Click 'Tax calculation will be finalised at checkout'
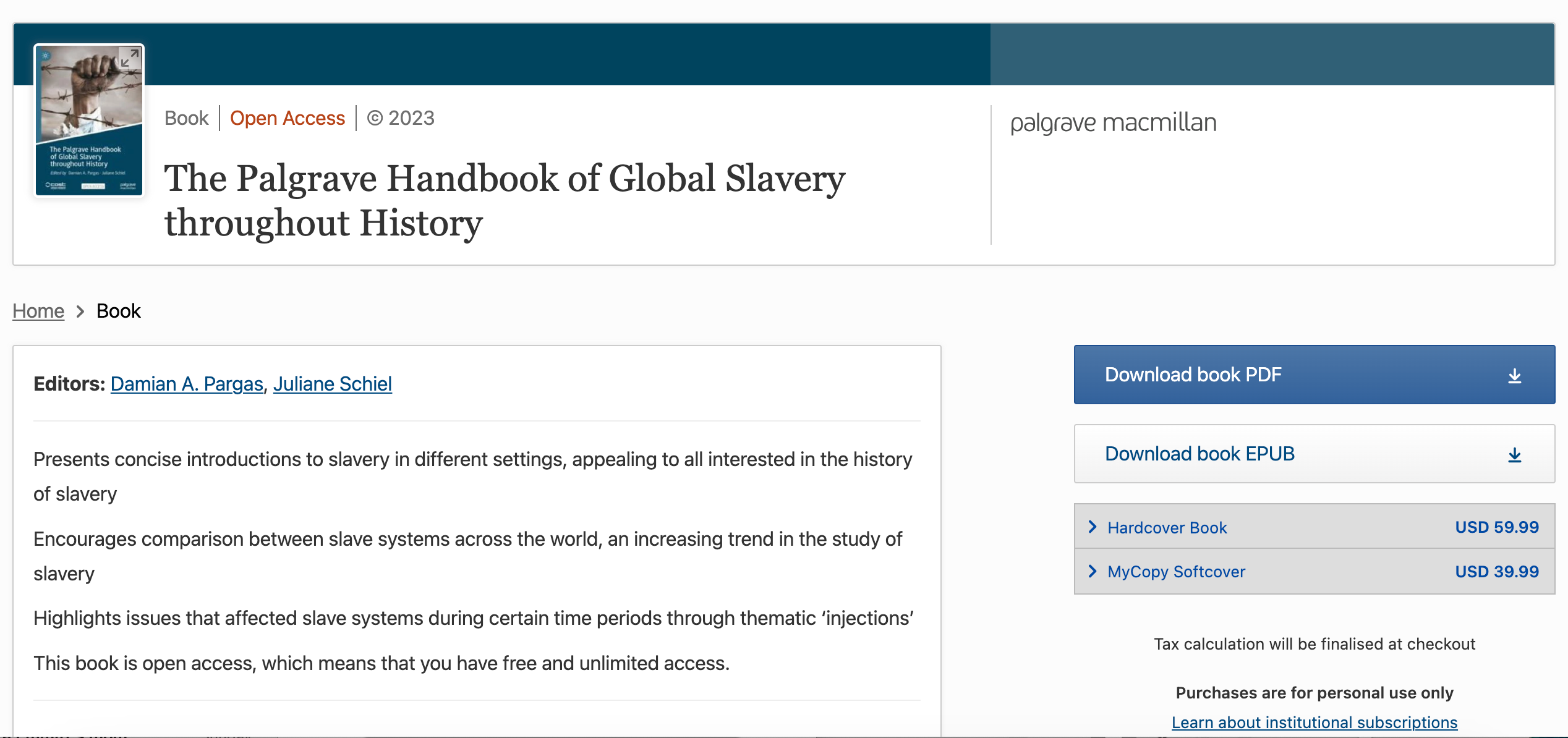 1314,644
